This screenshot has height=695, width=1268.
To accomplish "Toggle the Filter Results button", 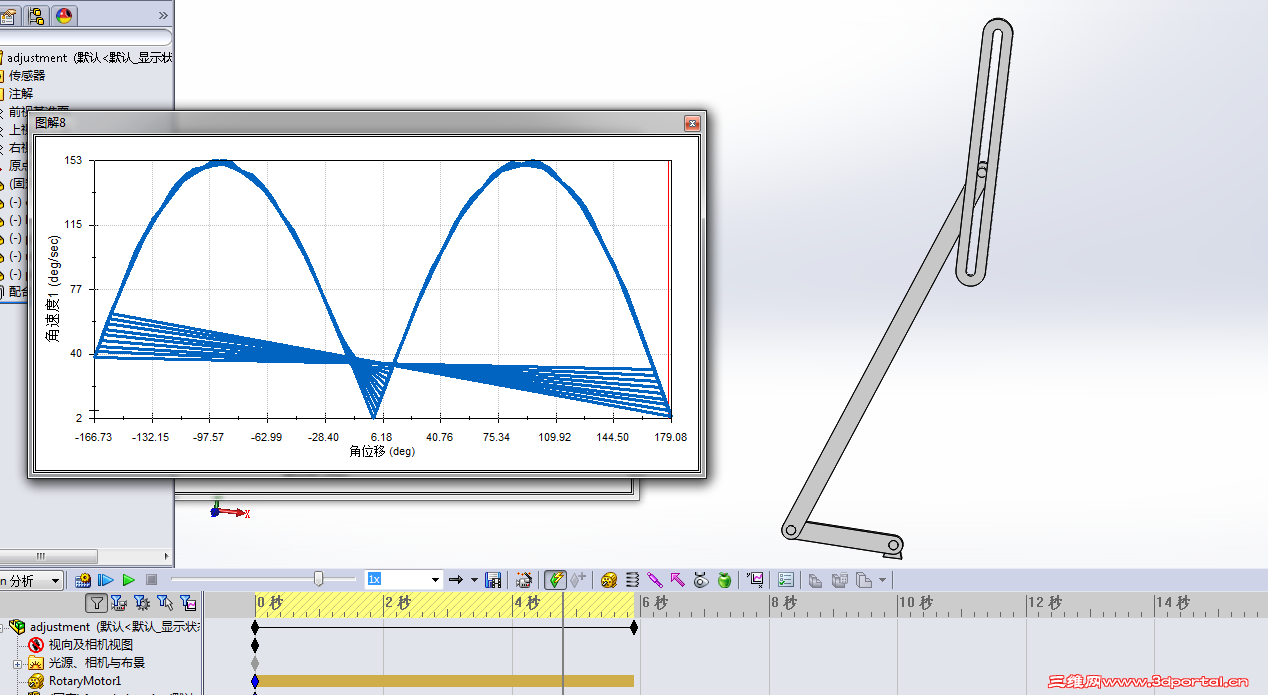I will tap(188, 602).
